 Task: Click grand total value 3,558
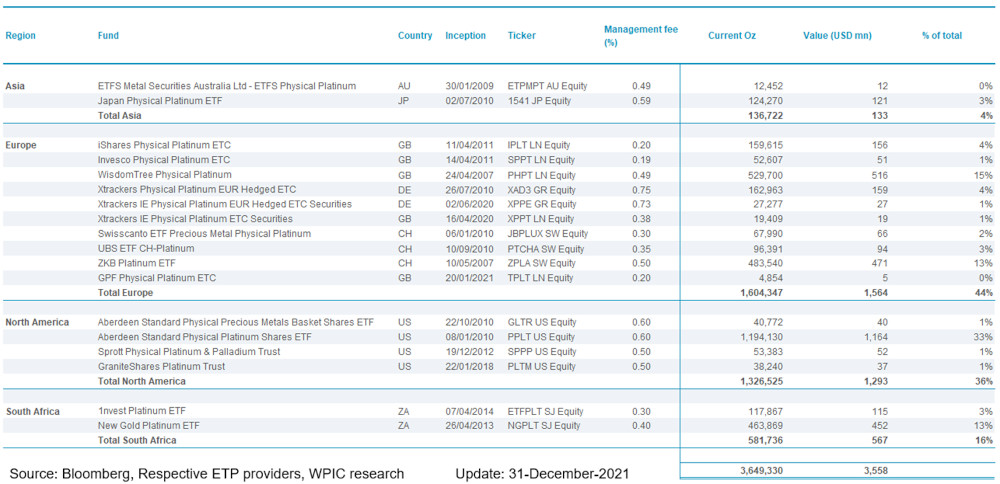tap(876, 471)
